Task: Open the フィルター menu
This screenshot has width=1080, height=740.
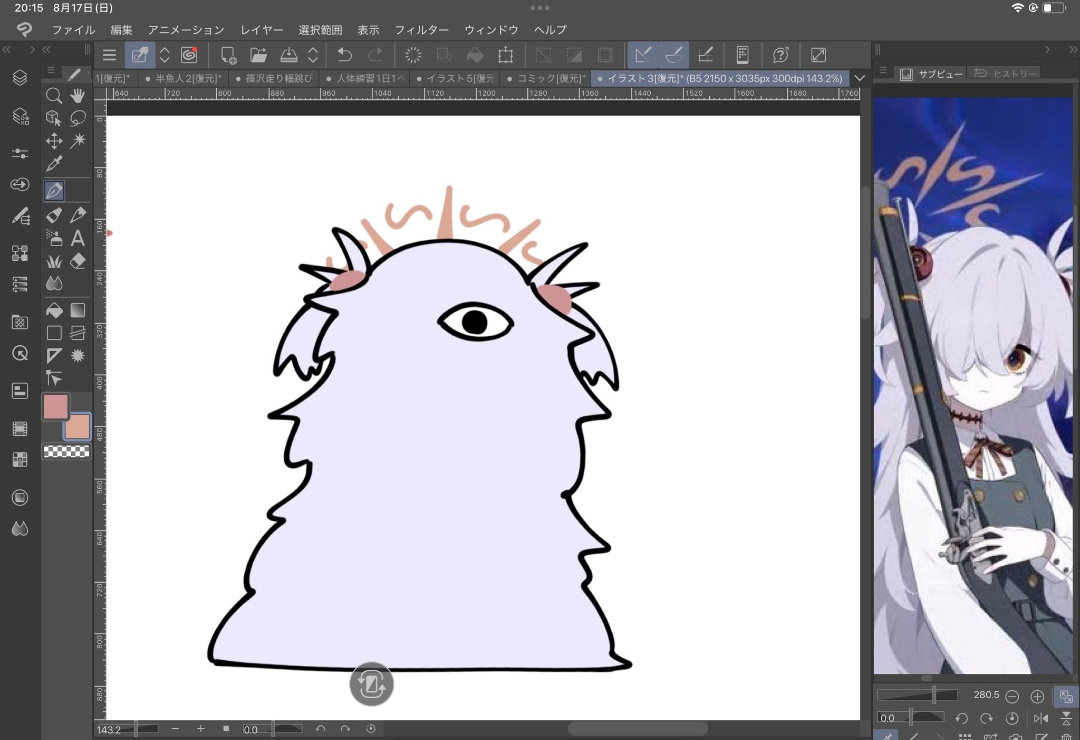Action: (x=421, y=30)
